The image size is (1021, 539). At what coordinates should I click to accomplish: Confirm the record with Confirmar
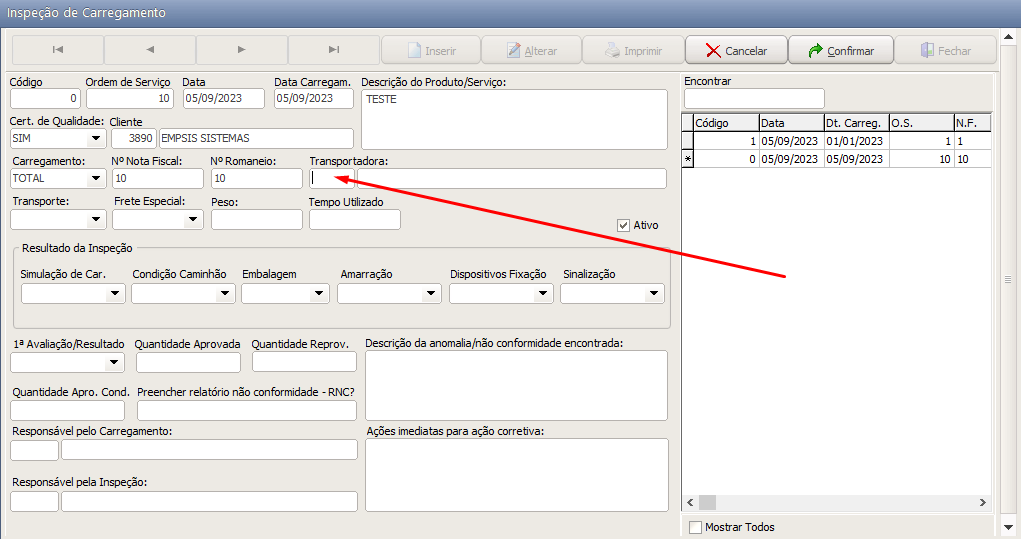841,51
